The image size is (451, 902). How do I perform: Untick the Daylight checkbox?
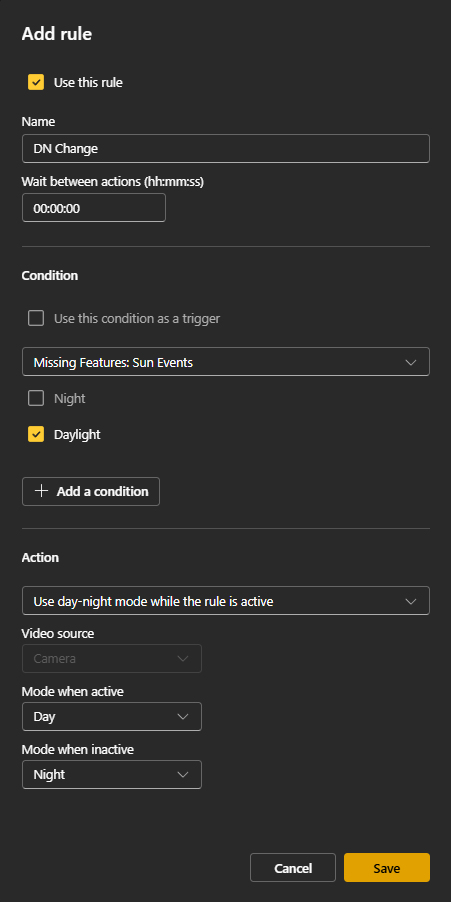click(x=36, y=434)
